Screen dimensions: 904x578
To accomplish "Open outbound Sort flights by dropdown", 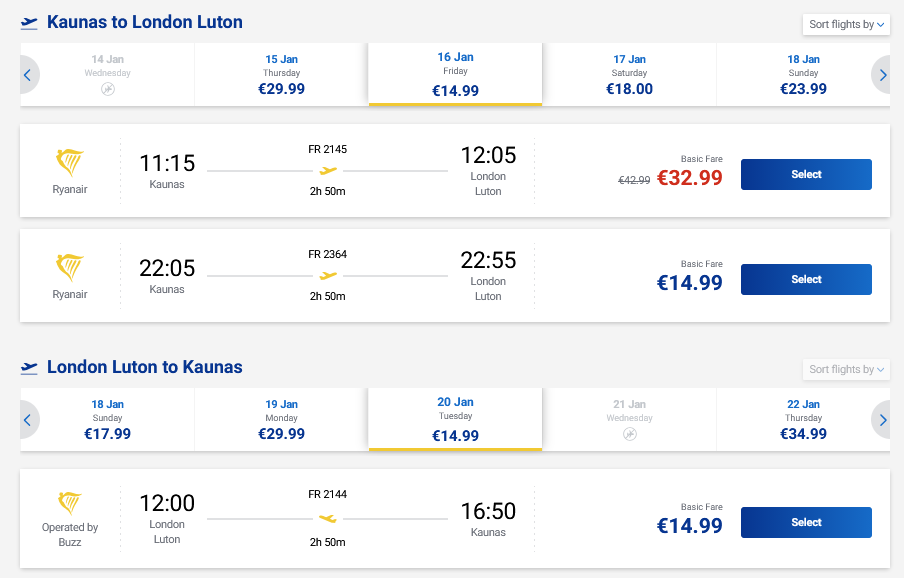I will (846, 25).
